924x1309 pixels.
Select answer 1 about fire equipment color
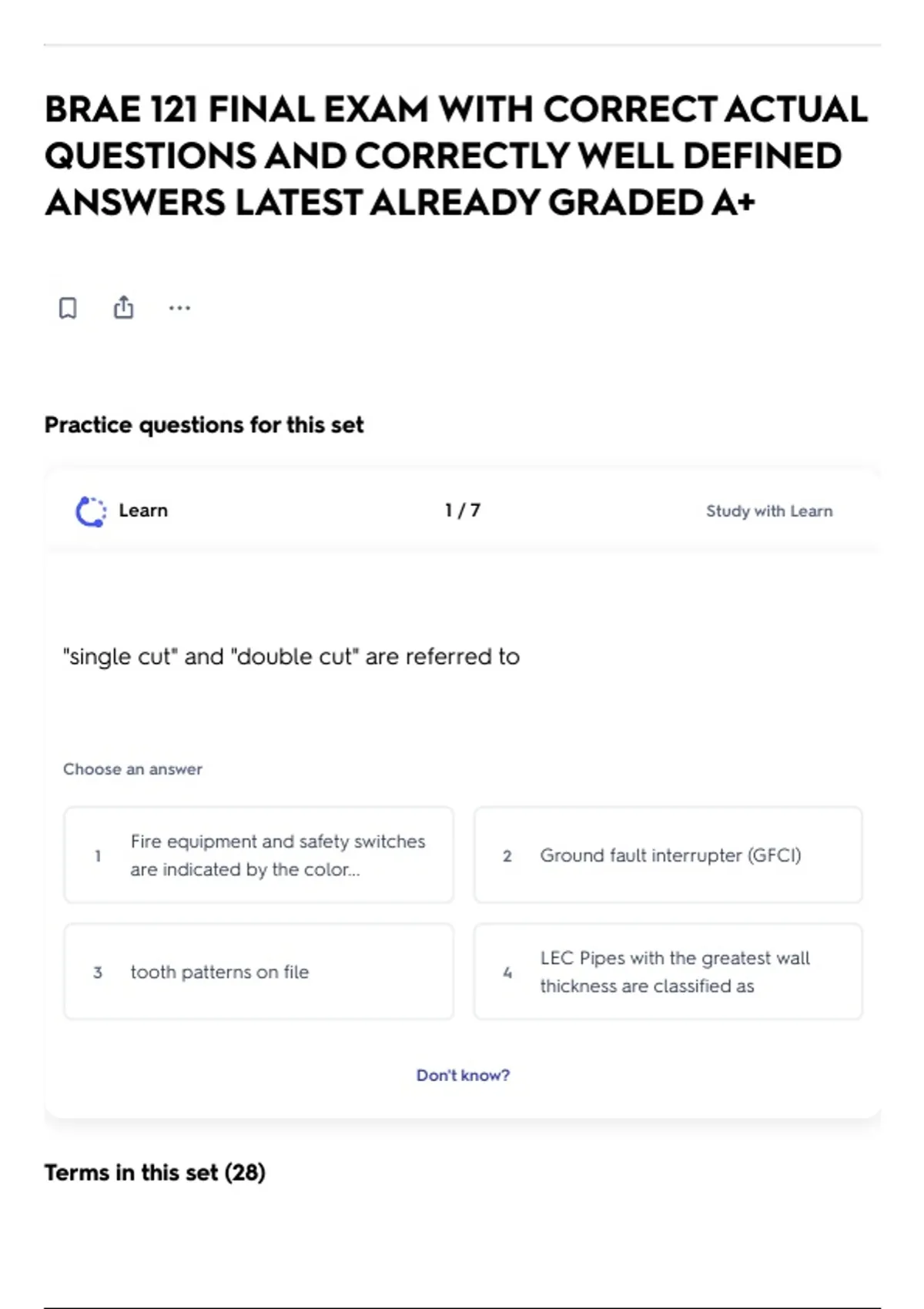259,855
